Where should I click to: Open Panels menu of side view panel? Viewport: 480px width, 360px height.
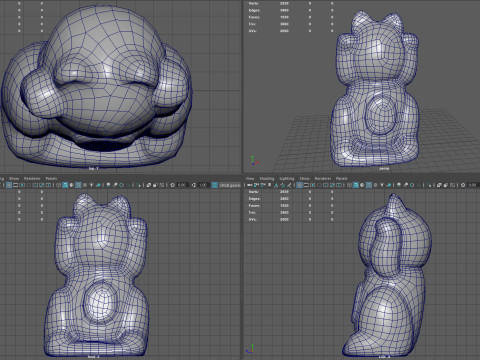point(341,179)
